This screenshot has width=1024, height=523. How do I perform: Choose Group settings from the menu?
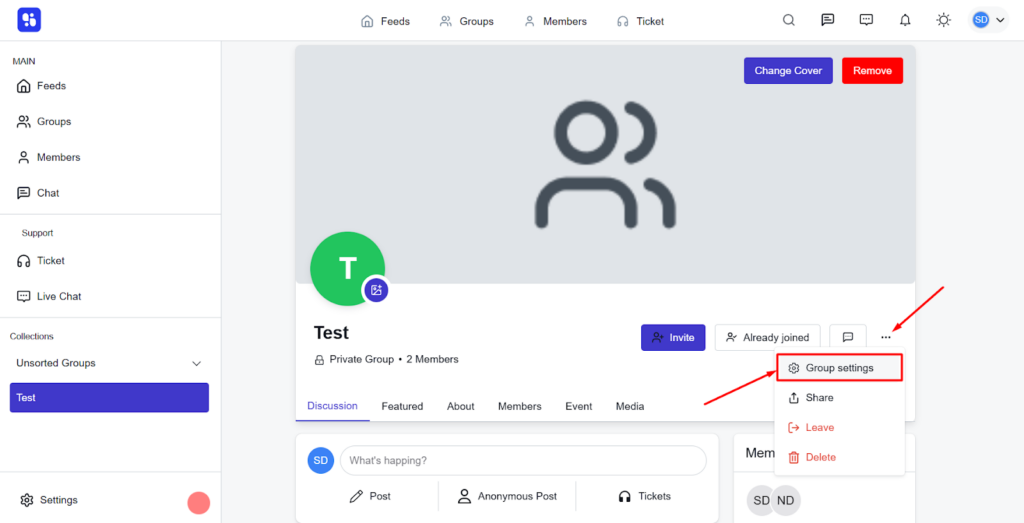coord(840,368)
